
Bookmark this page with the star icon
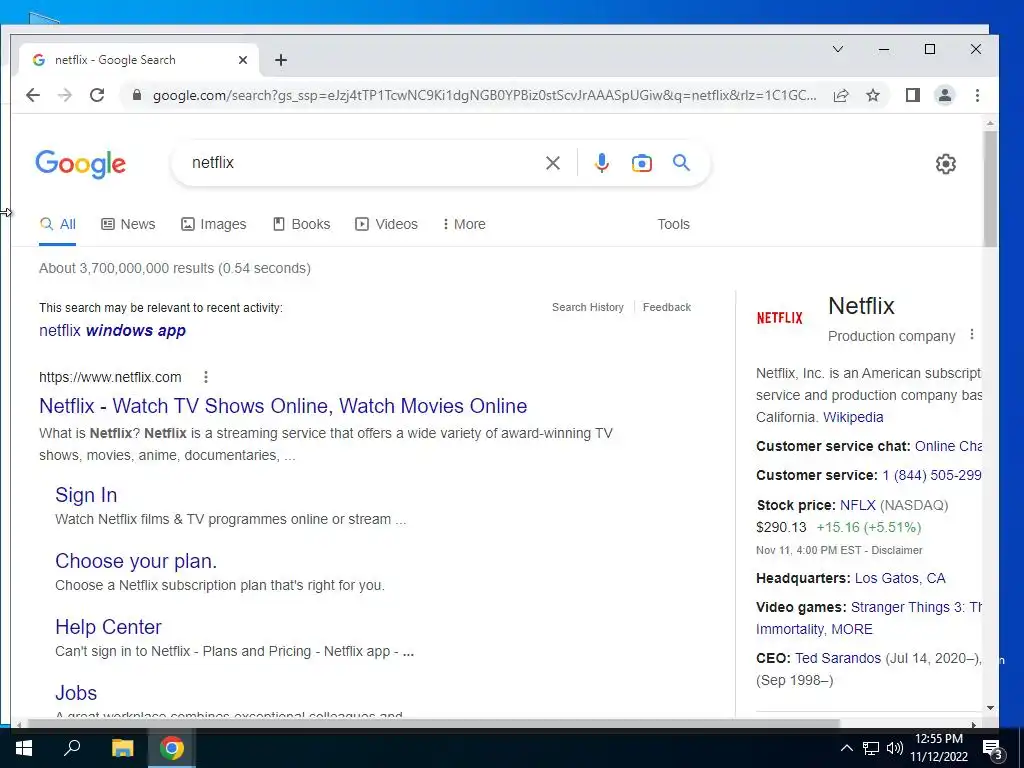(872, 95)
